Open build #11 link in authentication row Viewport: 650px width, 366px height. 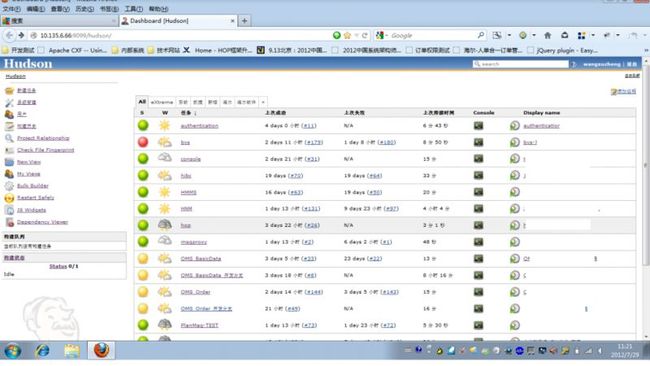[x=309, y=126]
